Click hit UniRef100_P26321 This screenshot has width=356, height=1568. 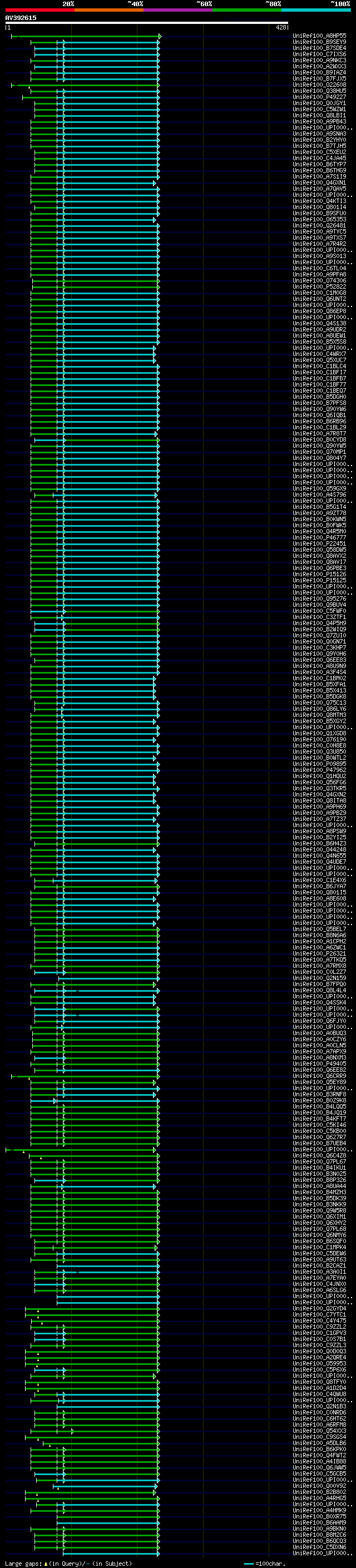click(319, 953)
